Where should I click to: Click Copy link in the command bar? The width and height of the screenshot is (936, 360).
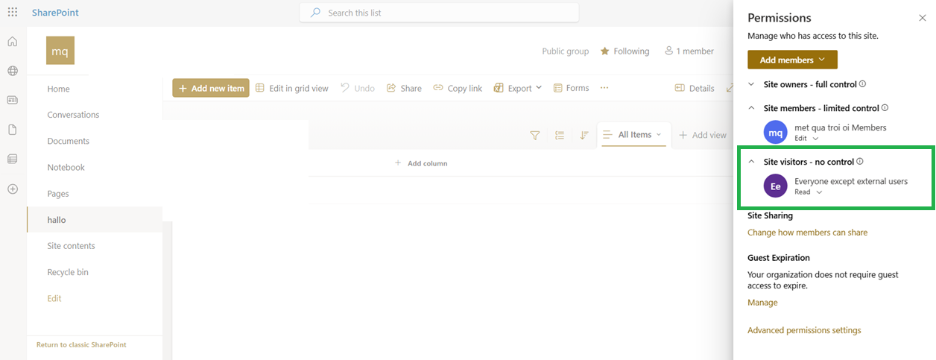[x=457, y=88]
